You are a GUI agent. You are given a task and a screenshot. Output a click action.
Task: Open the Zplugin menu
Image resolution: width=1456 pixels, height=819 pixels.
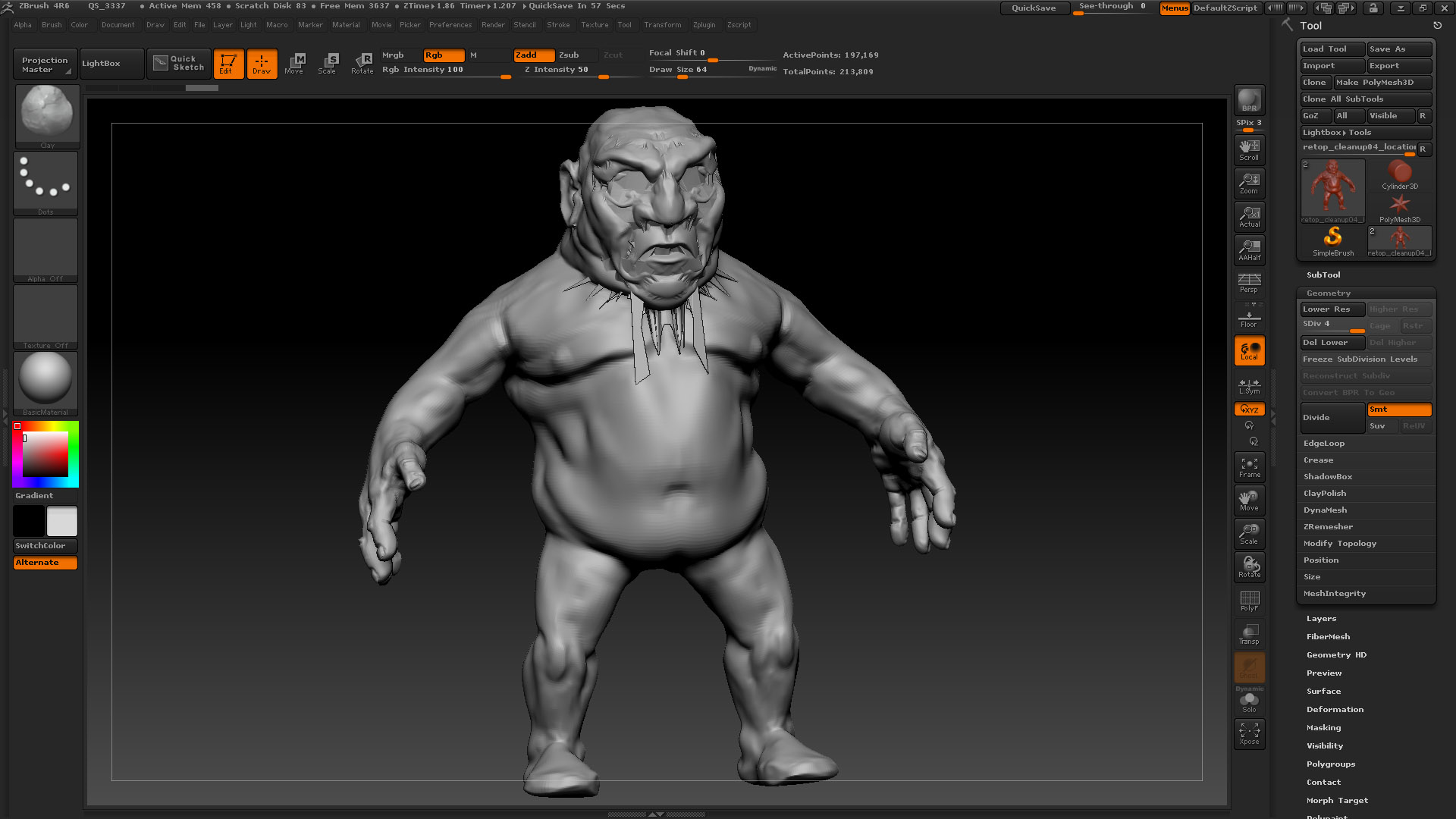tap(704, 25)
